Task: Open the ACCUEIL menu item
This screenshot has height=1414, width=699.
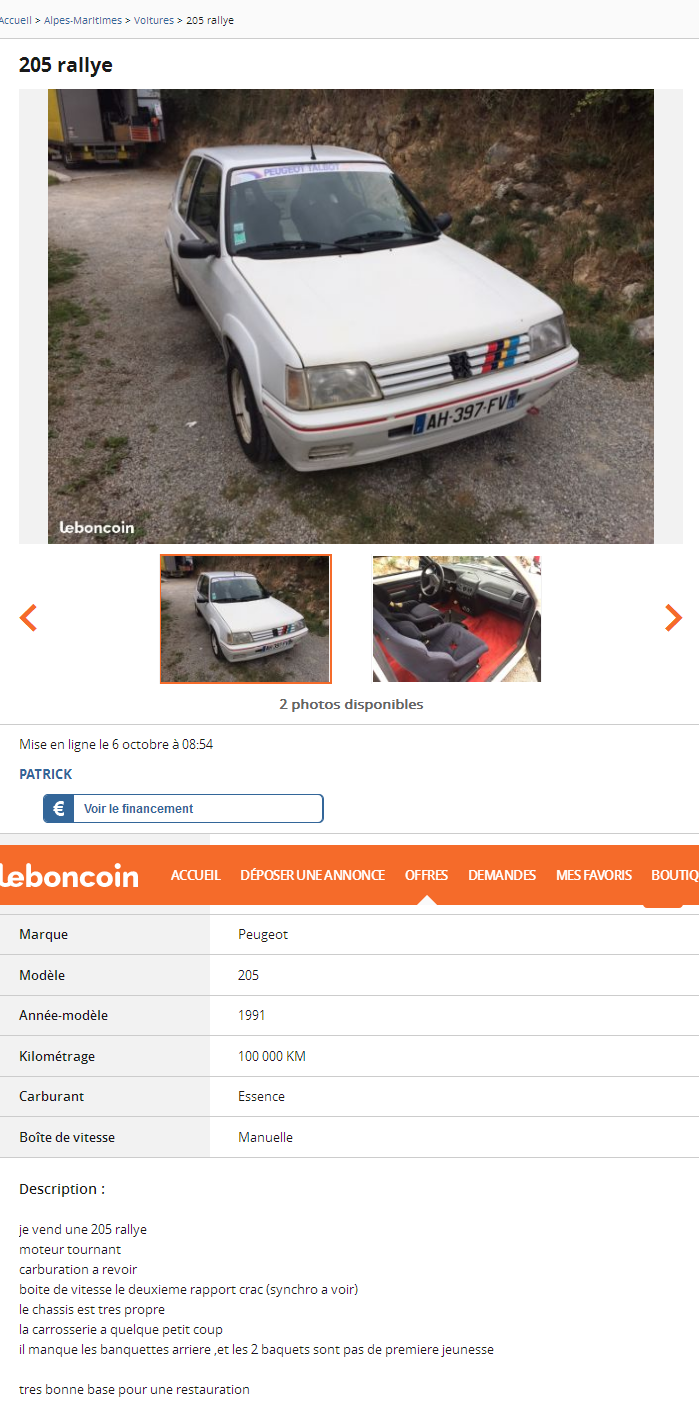Action: (x=195, y=875)
